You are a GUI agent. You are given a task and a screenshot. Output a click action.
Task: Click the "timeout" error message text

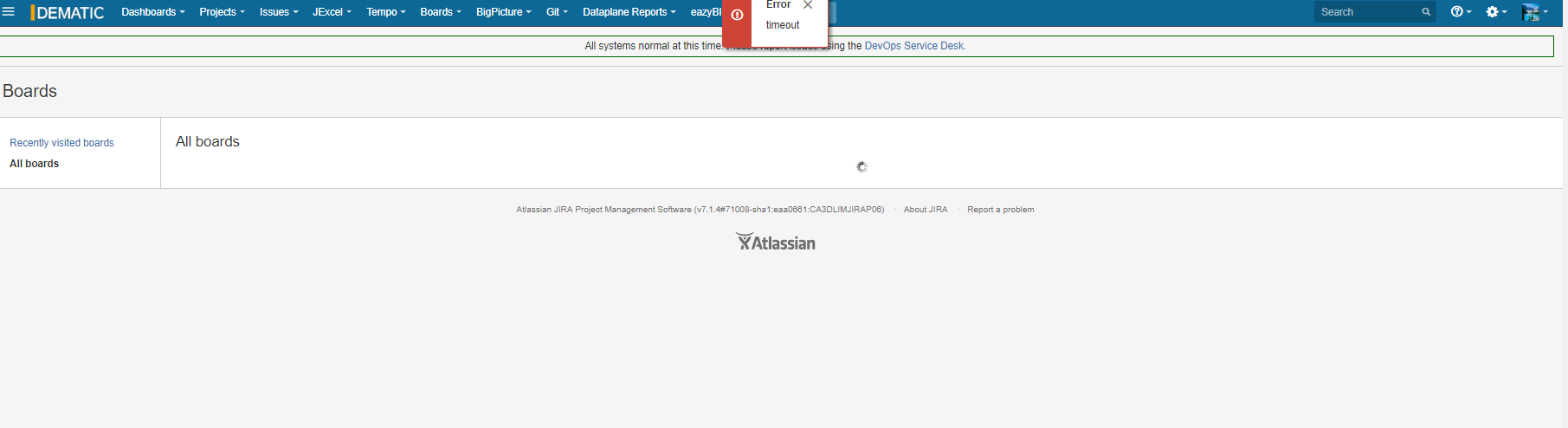783,25
